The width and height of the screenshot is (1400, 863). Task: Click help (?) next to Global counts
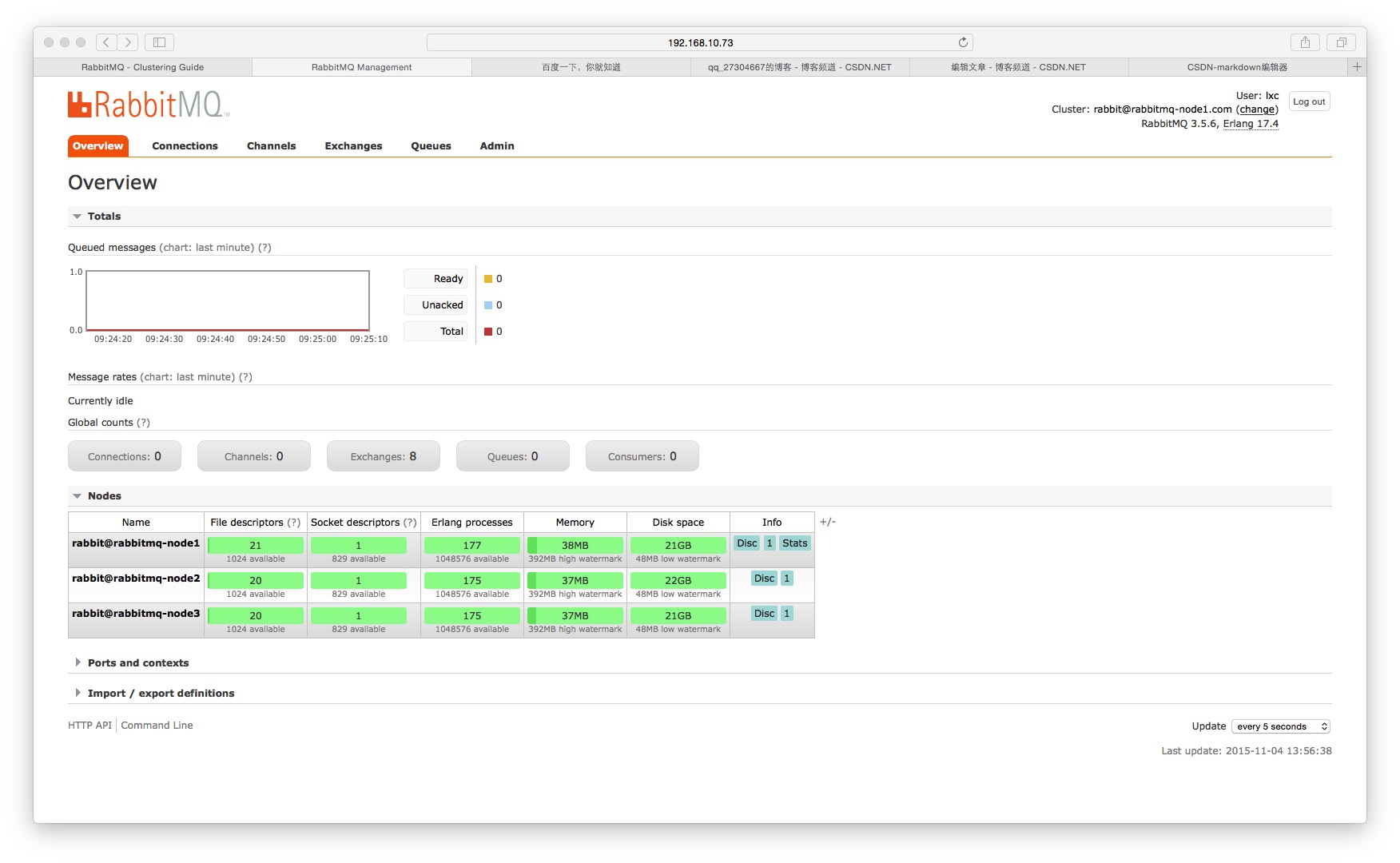click(x=143, y=423)
